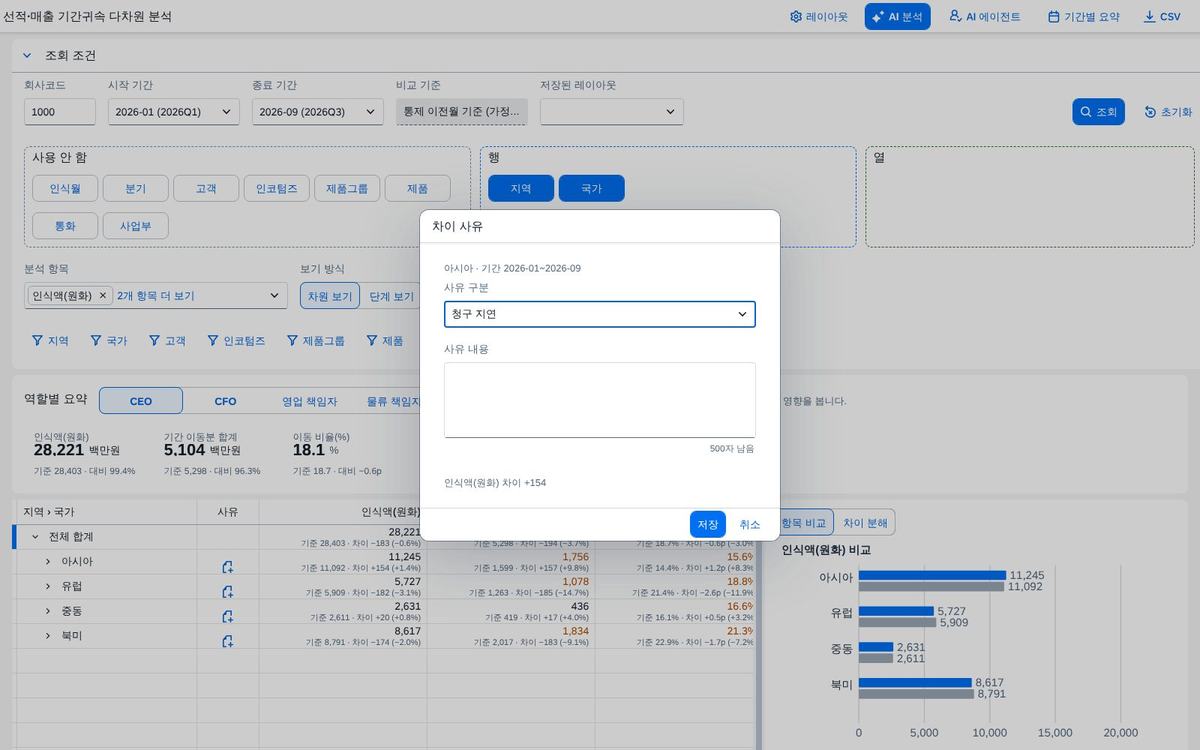
Task: Select the 인코텀즈 dimension chip
Action: point(277,188)
